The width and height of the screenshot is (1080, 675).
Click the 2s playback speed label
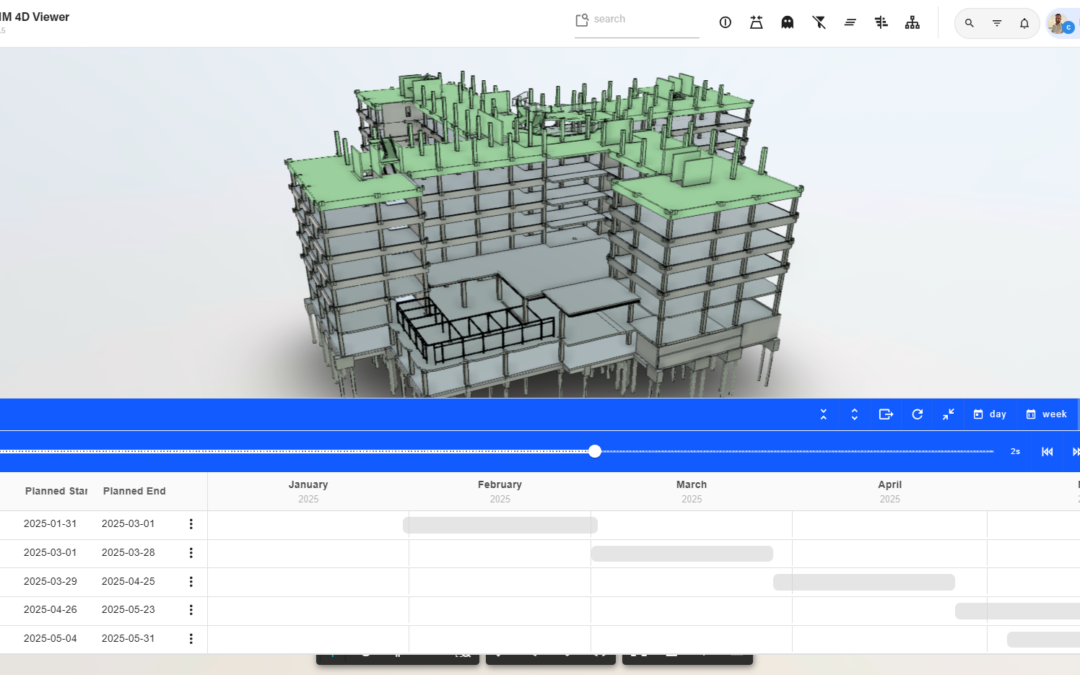pyautogui.click(x=1015, y=452)
